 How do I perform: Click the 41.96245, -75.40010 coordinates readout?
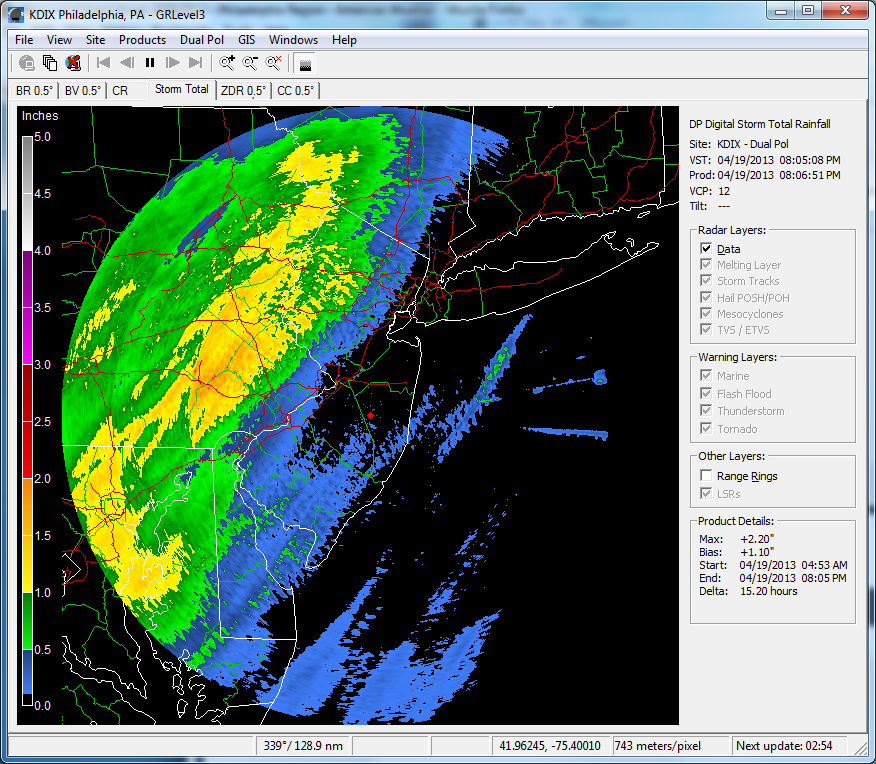coord(550,746)
